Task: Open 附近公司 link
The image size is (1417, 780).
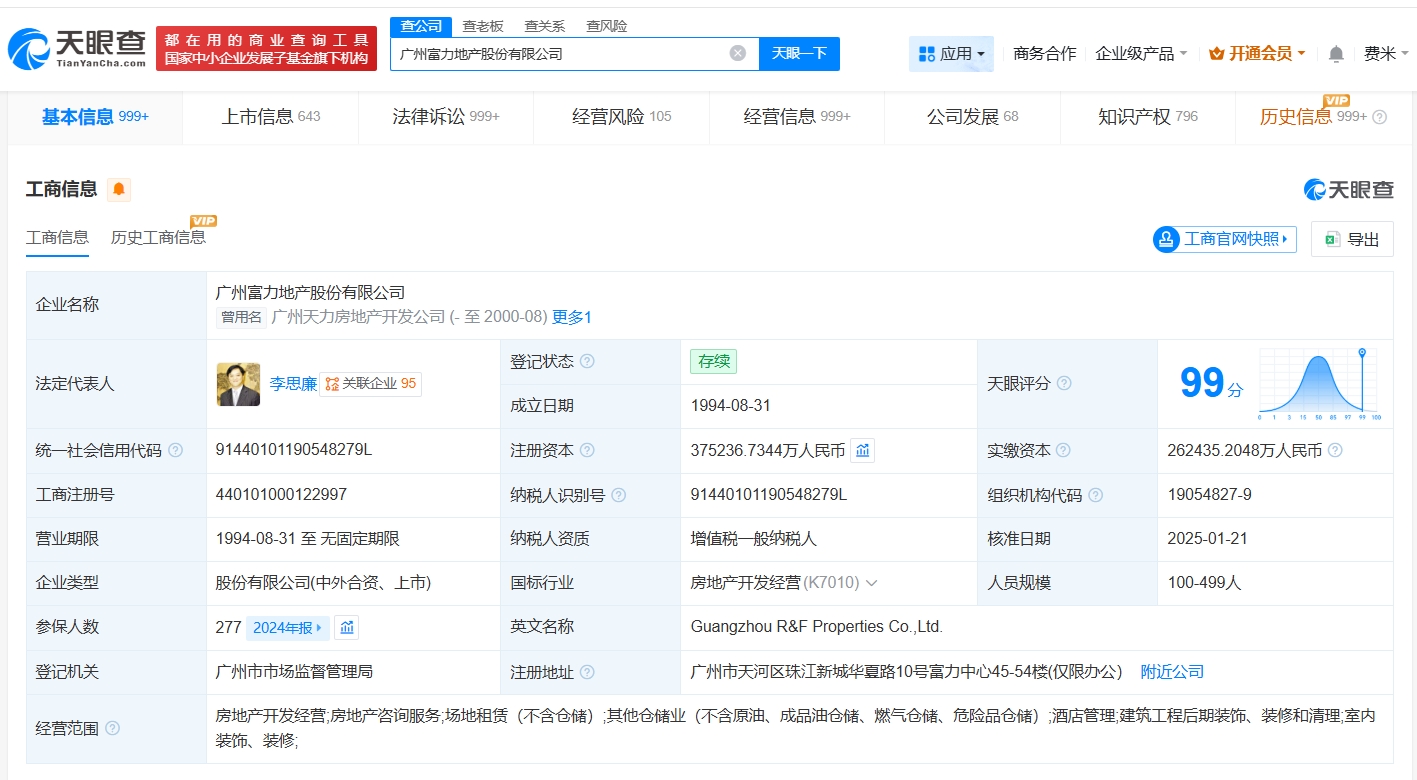Action: click(x=1172, y=672)
